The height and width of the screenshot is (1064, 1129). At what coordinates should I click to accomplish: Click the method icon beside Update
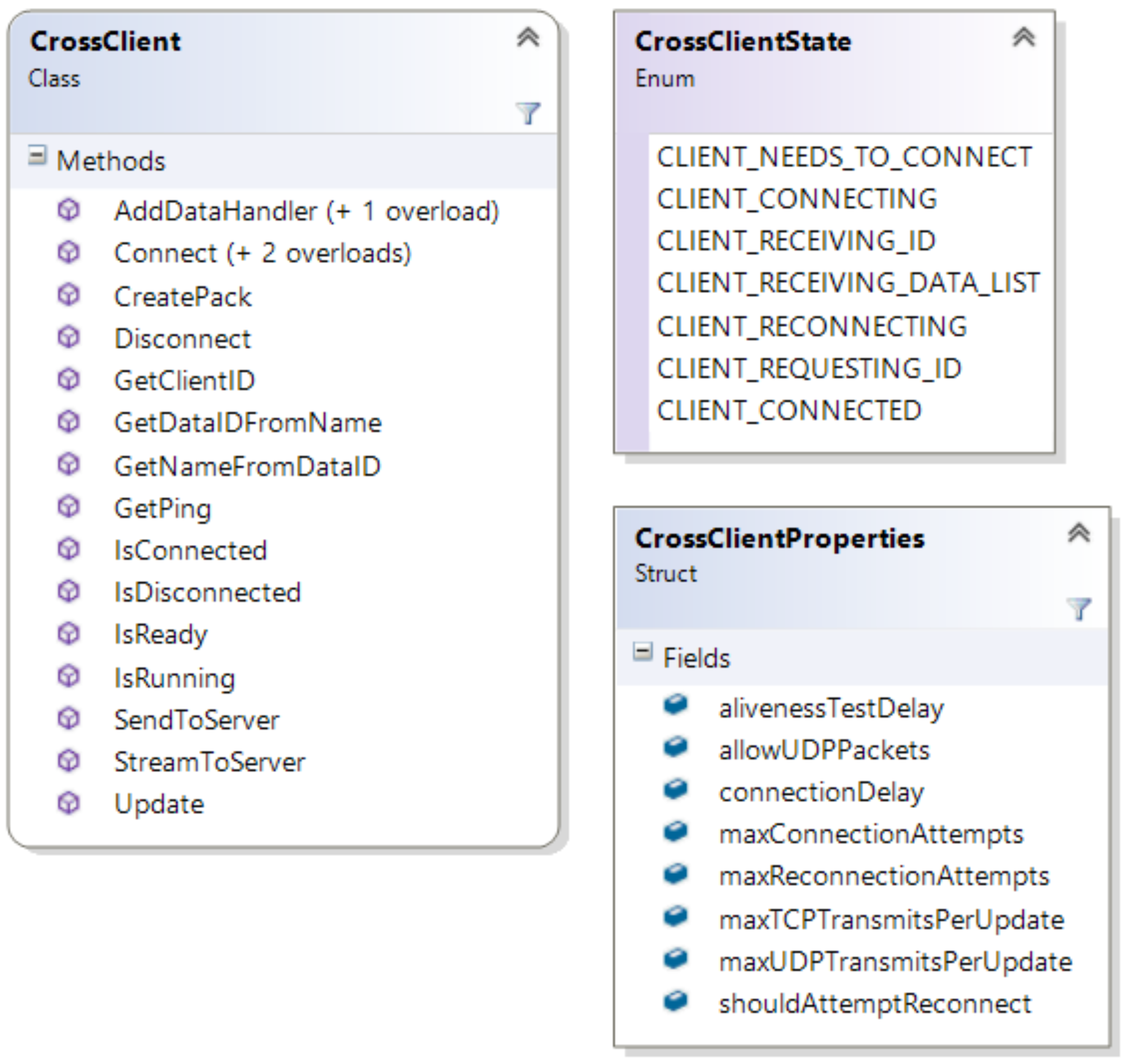click(x=69, y=803)
